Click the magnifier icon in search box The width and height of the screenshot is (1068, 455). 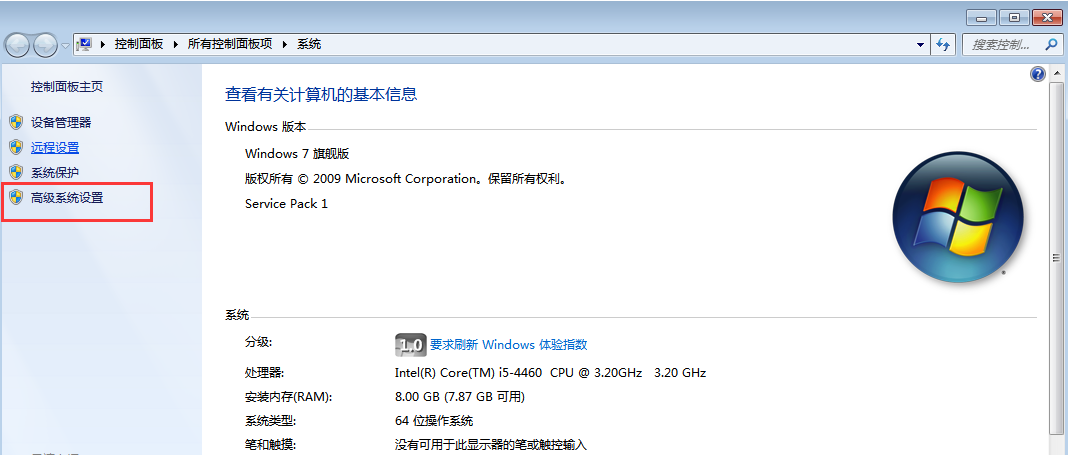tap(1050, 45)
